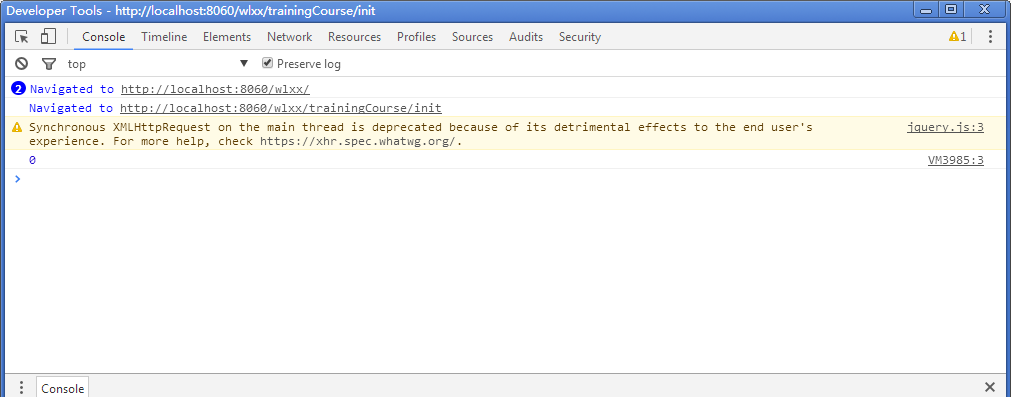The image size is (1011, 397).
Task: Open the DevTools three-dot customize menu
Action: click(990, 37)
